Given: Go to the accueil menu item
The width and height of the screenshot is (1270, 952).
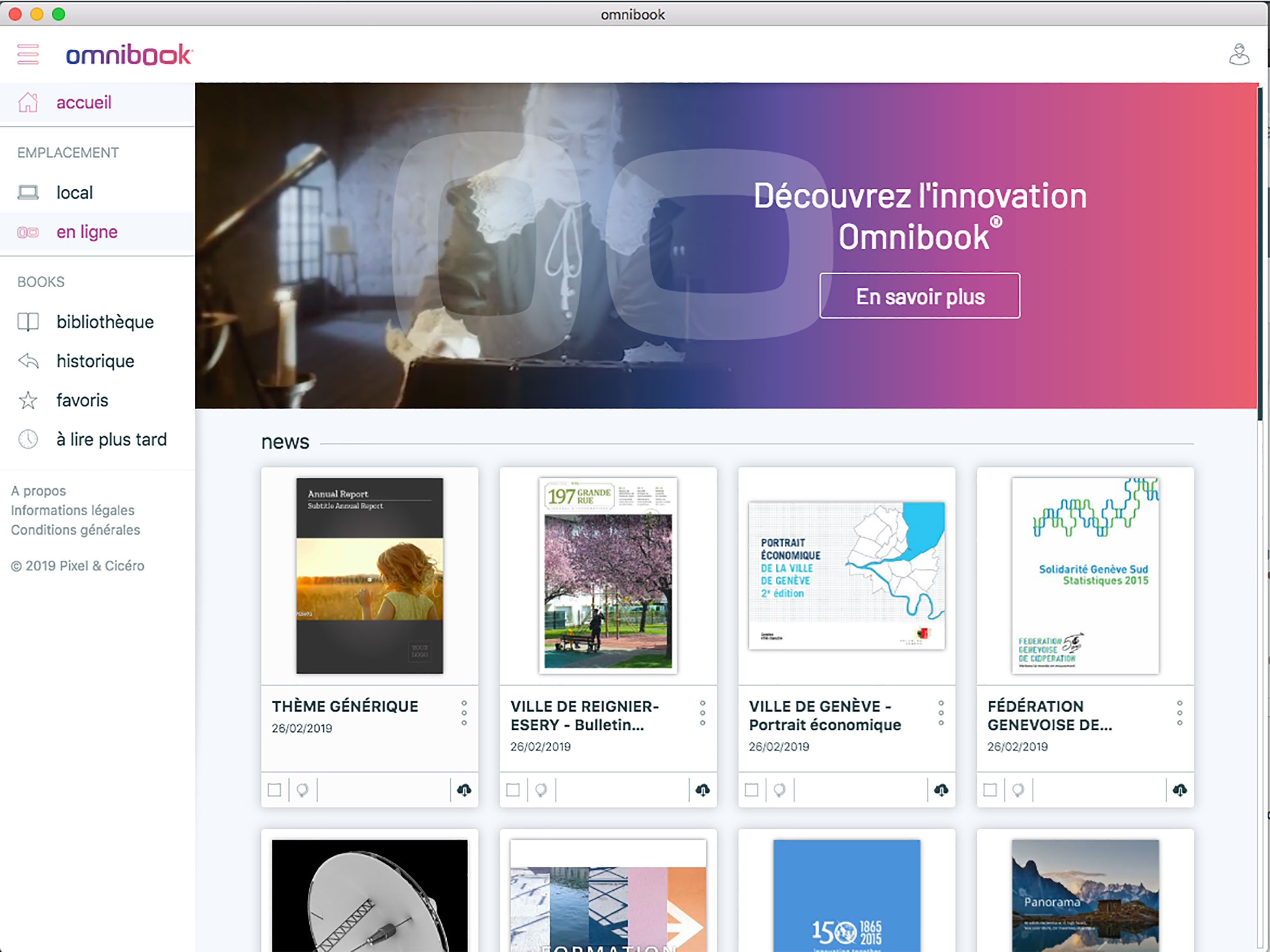Looking at the screenshot, I should (x=98, y=103).
